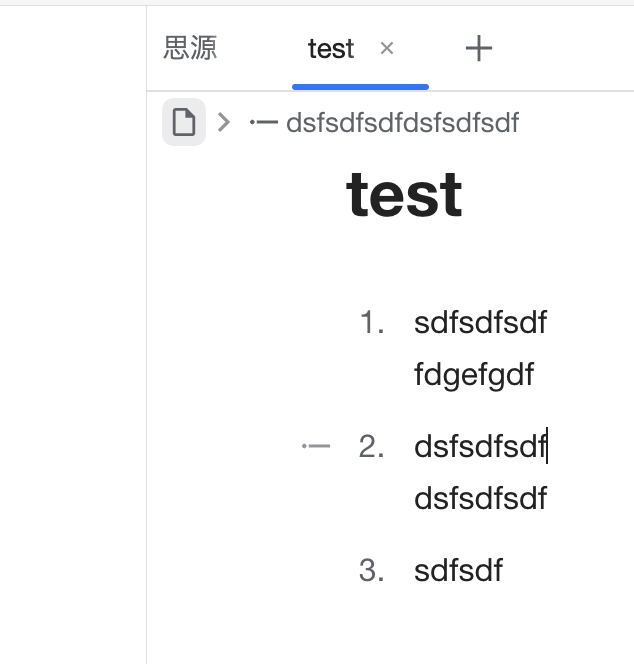Click the list number 3 marker

coord(372,571)
